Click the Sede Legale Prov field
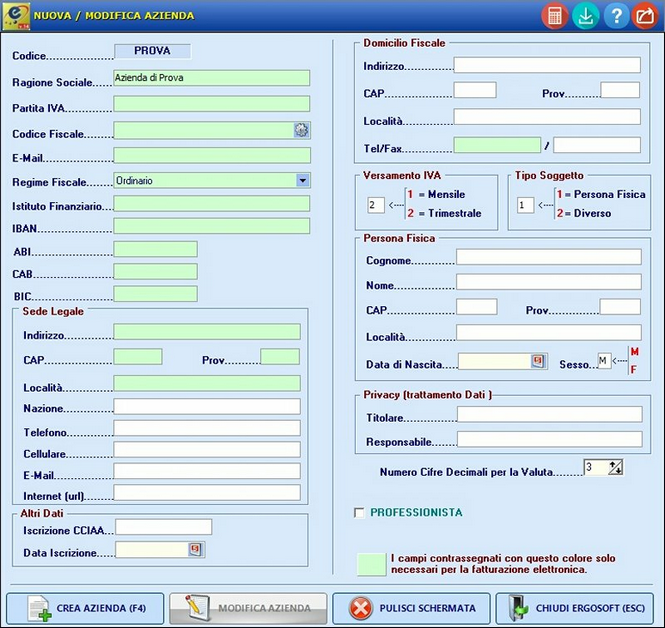This screenshot has height=628, width=665. [x=280, y=357]
